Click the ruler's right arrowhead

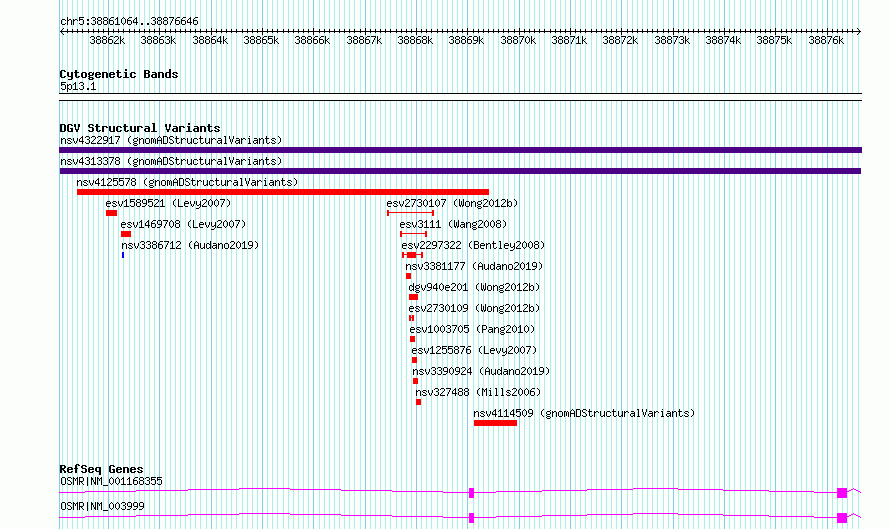(859, 32)
